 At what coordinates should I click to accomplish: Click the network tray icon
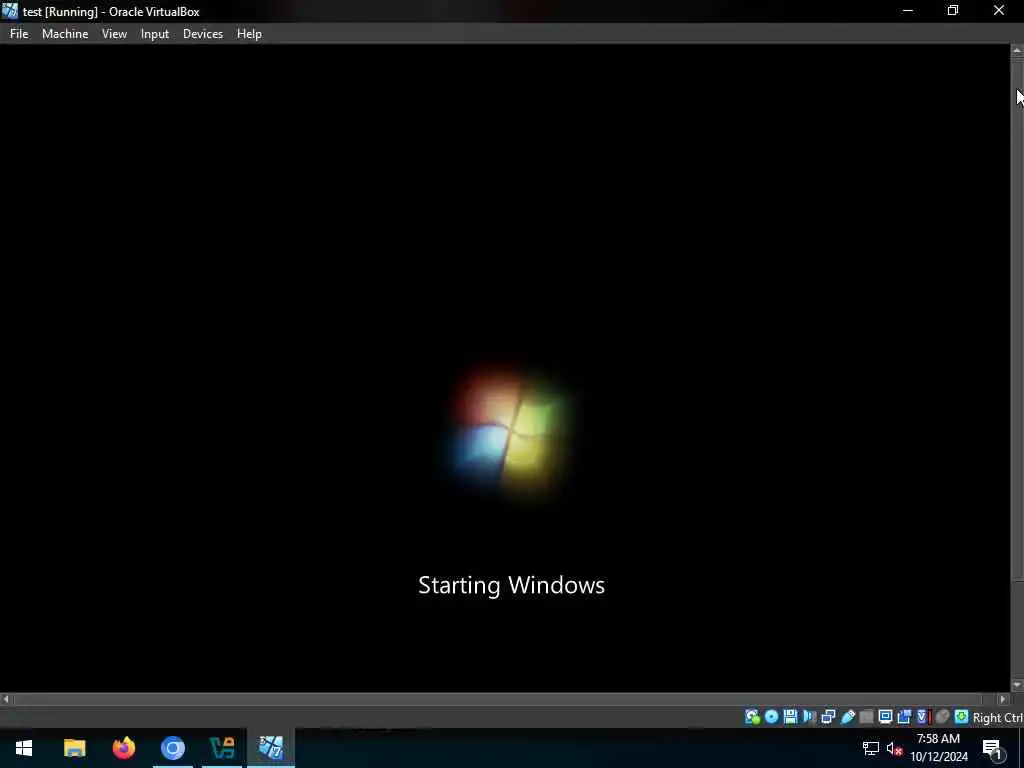tap(871, 748)
